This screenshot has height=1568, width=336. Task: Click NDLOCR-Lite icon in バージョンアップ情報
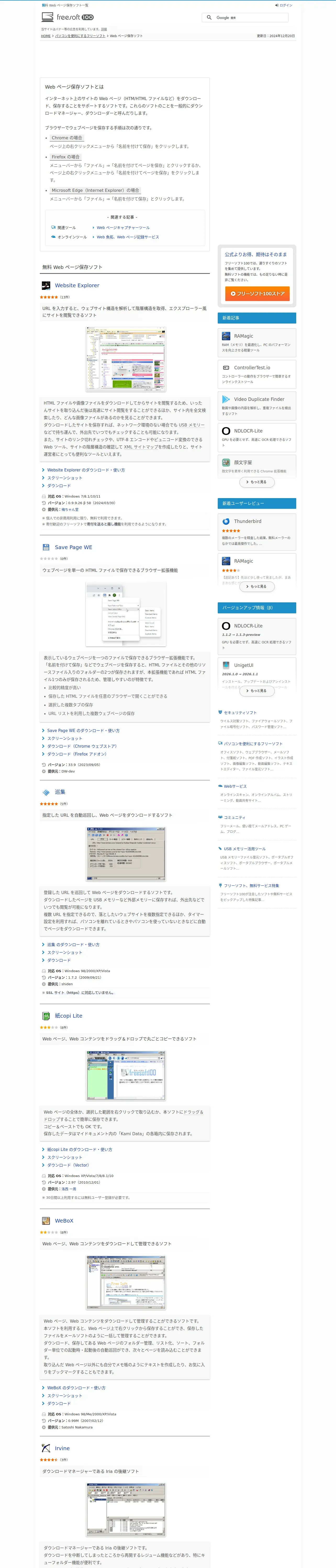(226, 626)
